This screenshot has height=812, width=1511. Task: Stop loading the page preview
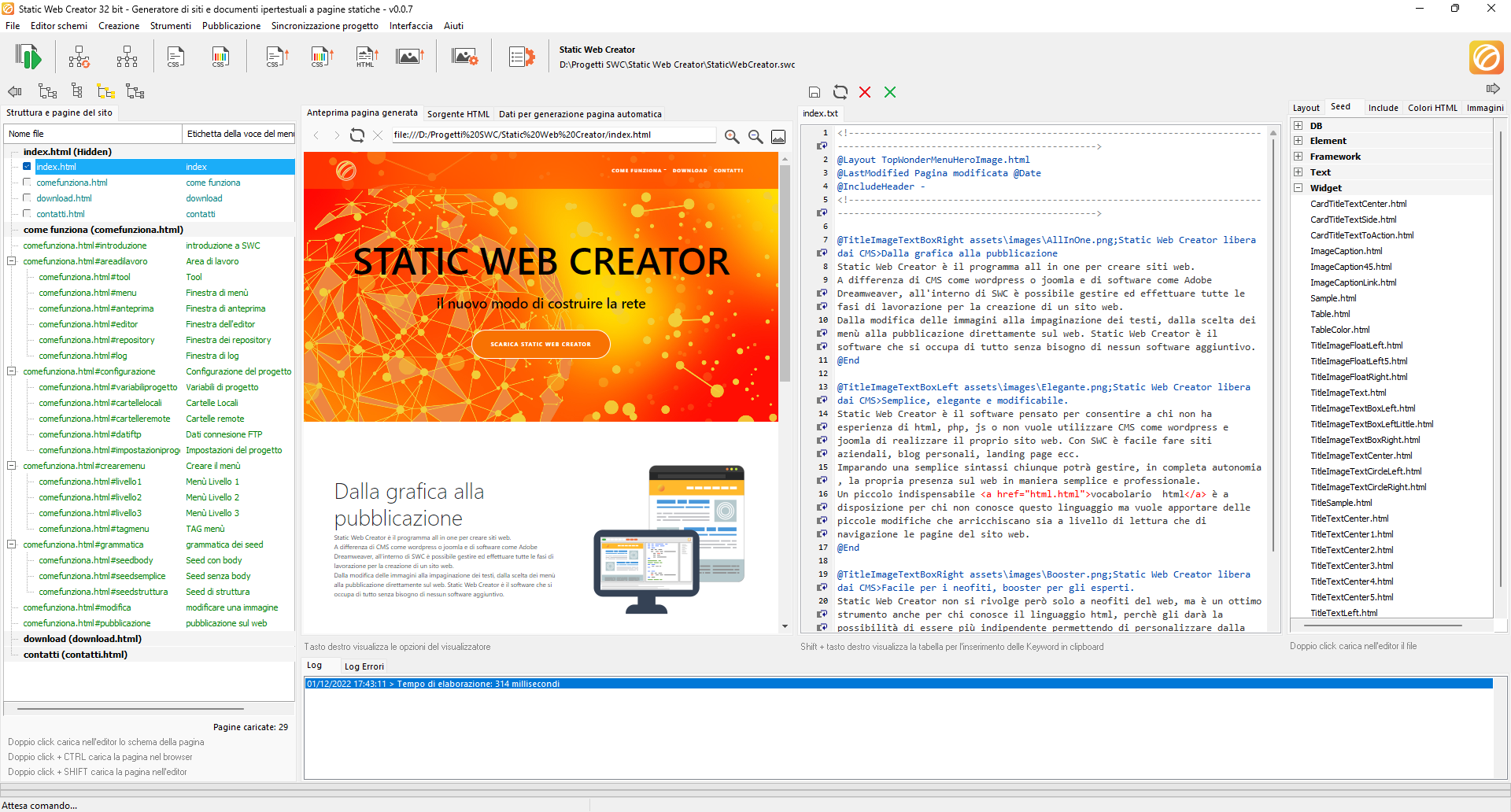pos(378,135)
